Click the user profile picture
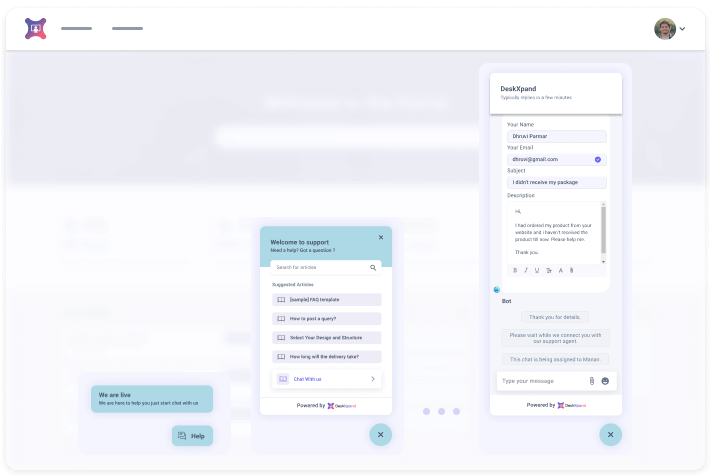This screenshot has height=475, width=710. pos(665,29)
